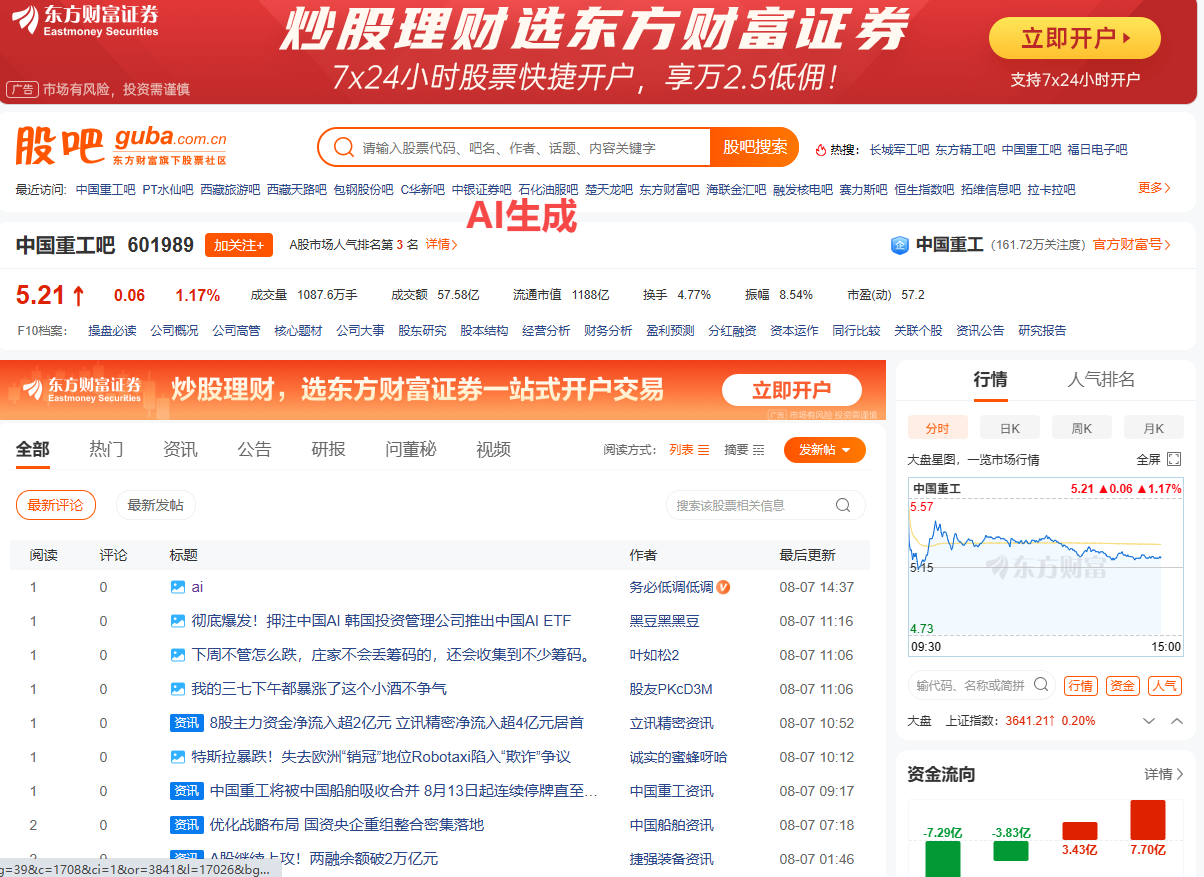Click the 股吧搜索 button
The width and height of the screenshot is (1204, 877).
[x=755, y=147]
